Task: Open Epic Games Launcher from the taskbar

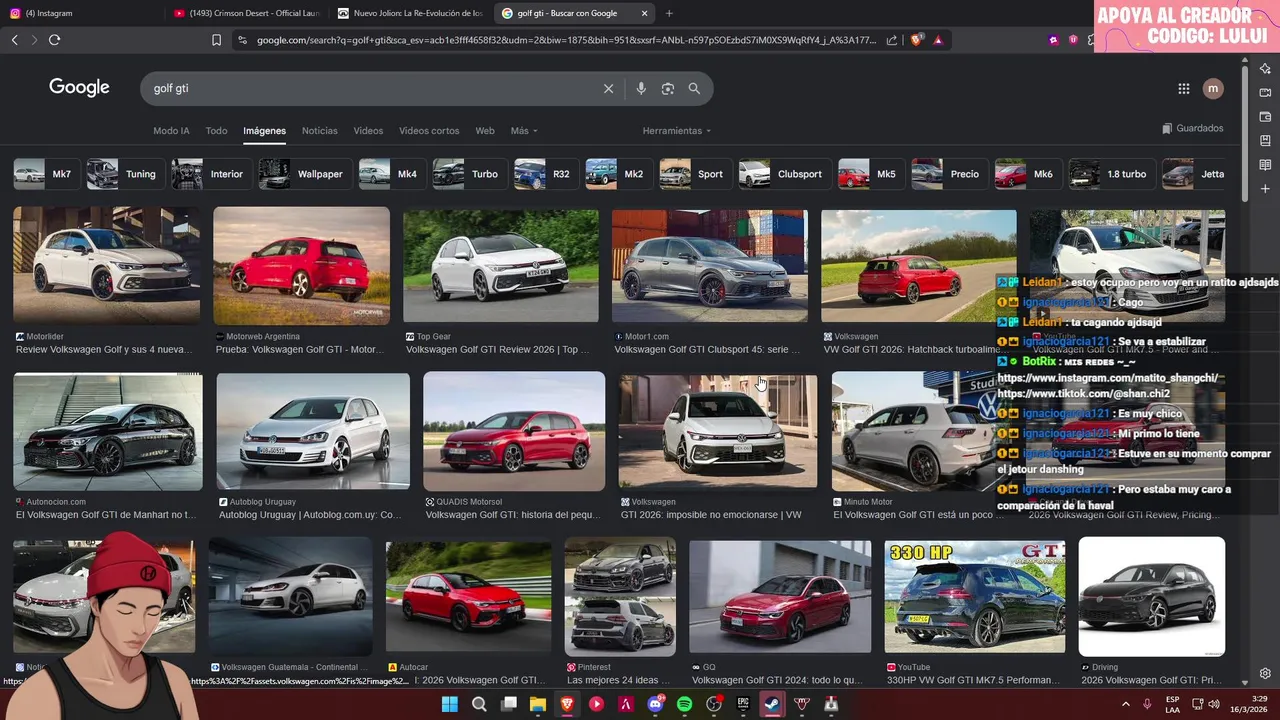Action: [743, 704]
